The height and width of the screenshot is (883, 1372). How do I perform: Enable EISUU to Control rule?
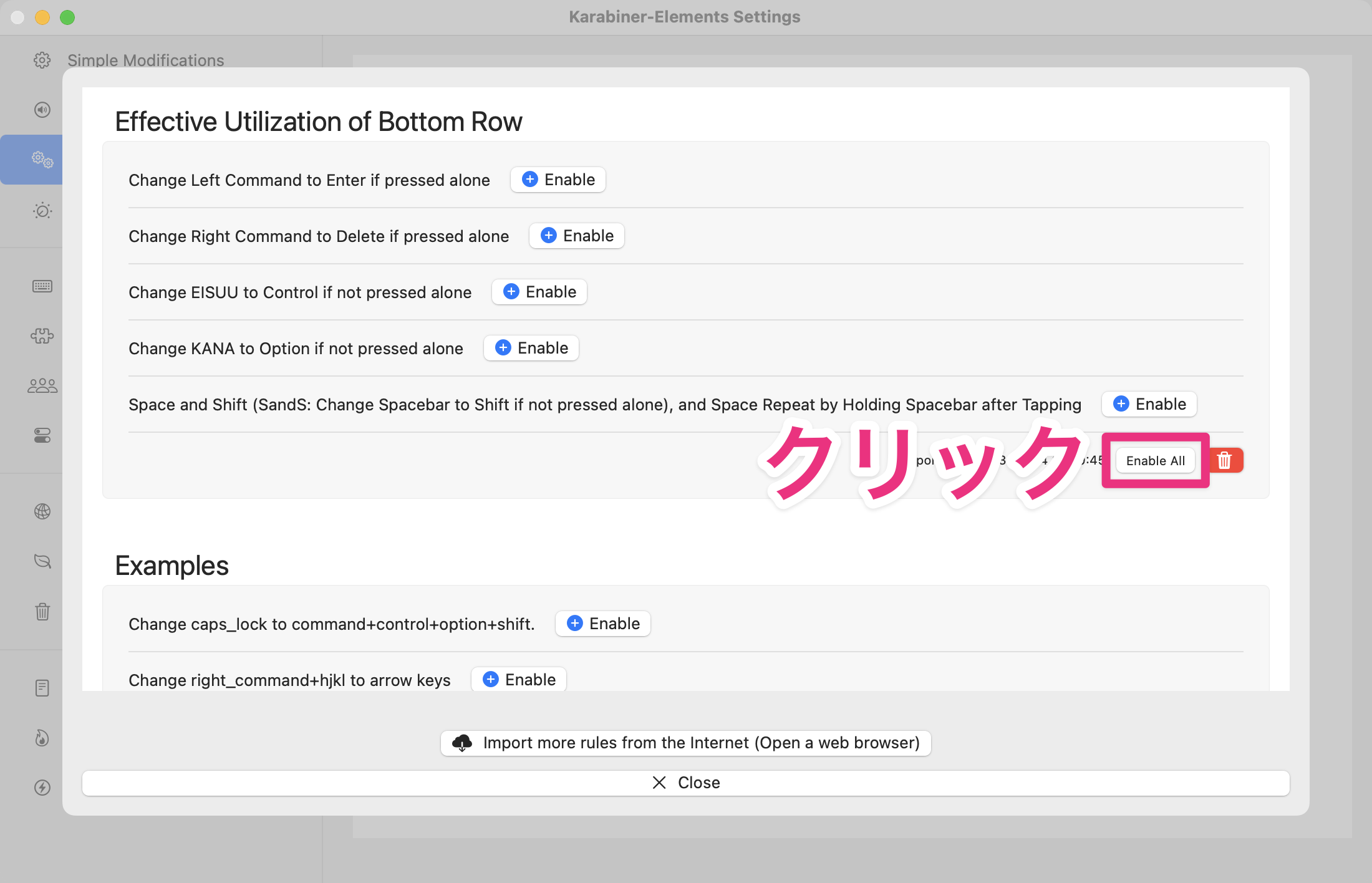(x=539, y=292)
